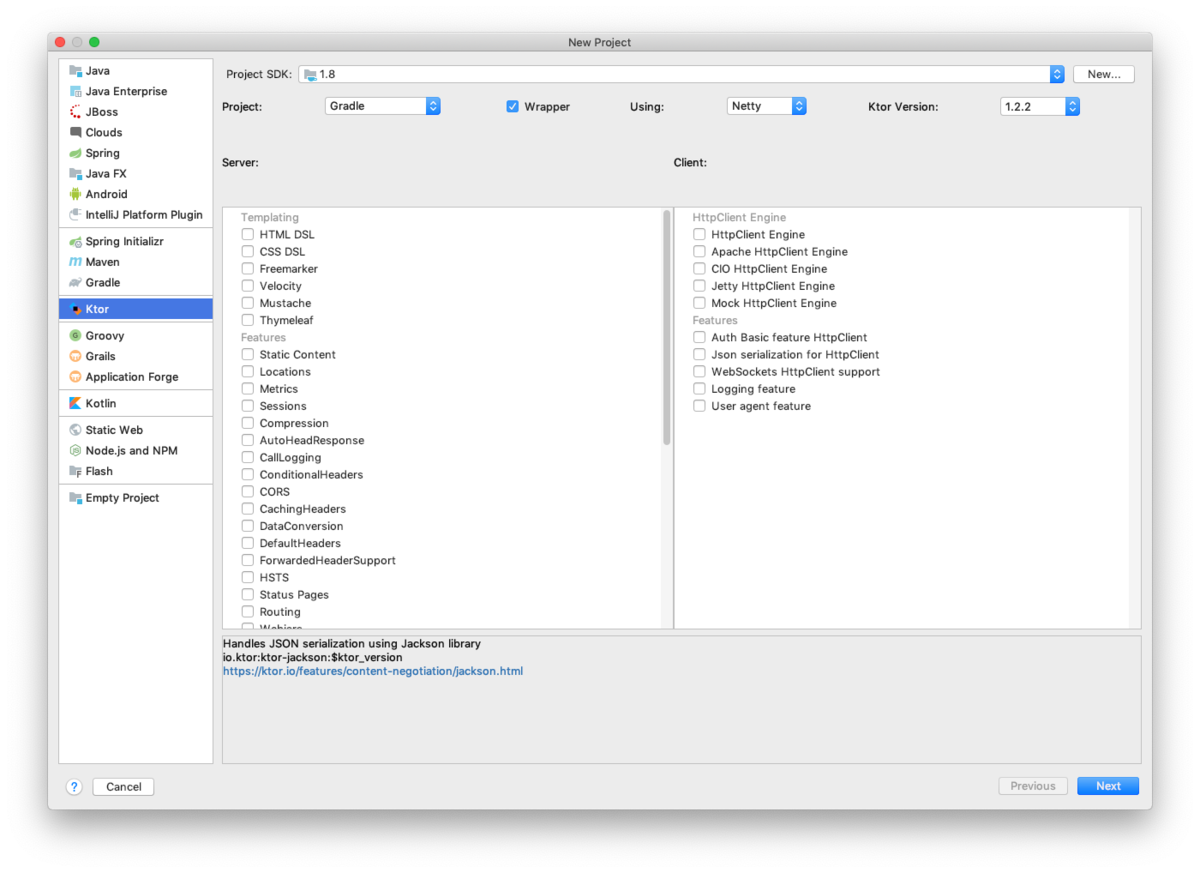Select the Grails icon

pyautogui.click(x=75, y=356)
